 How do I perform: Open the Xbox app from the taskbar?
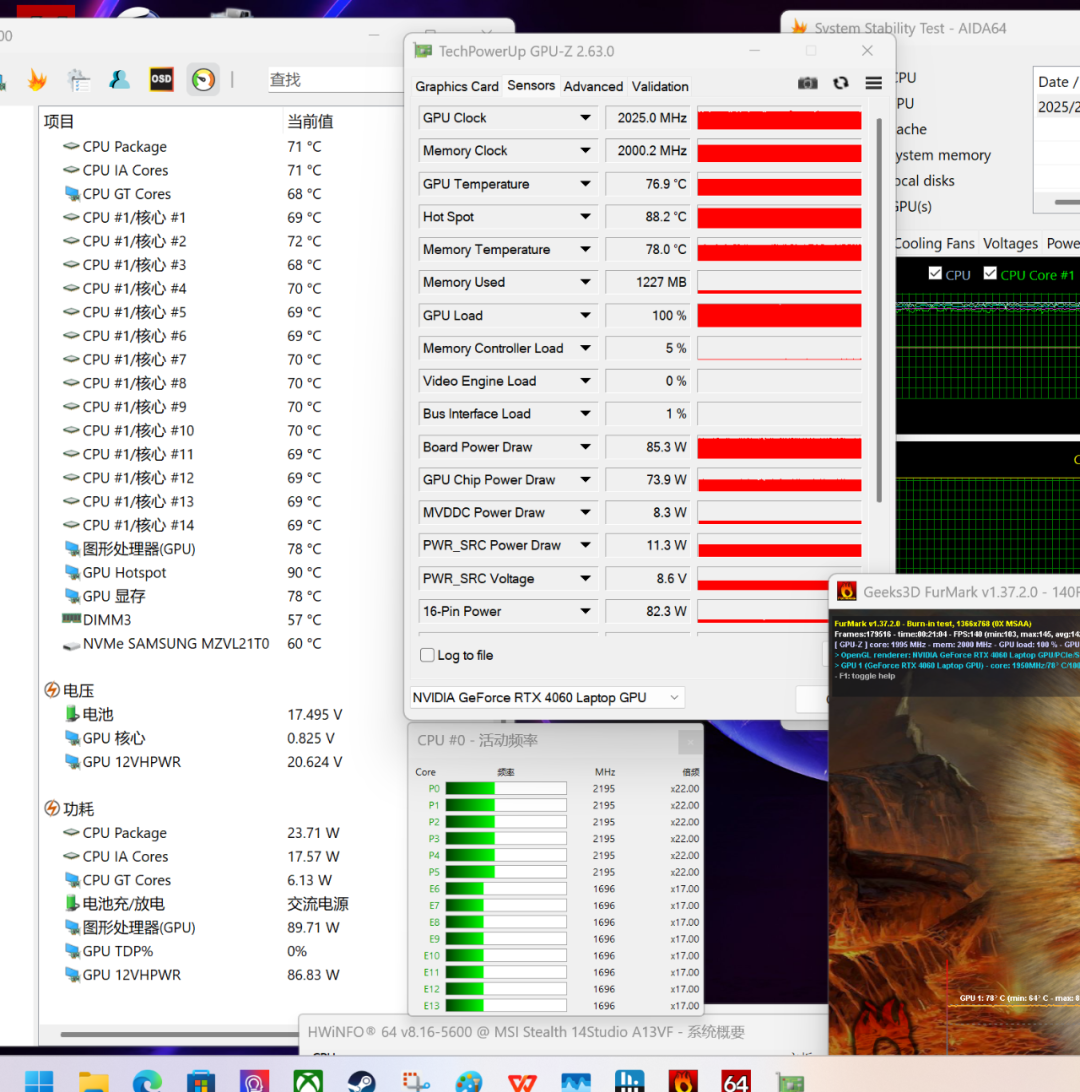point(308,1082)
